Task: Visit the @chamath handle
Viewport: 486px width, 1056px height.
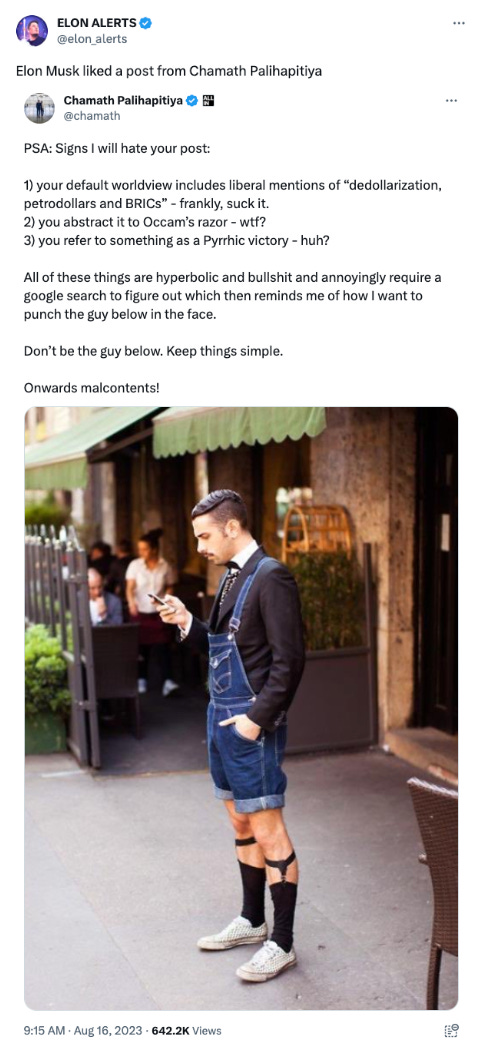Action: [92, 116]
